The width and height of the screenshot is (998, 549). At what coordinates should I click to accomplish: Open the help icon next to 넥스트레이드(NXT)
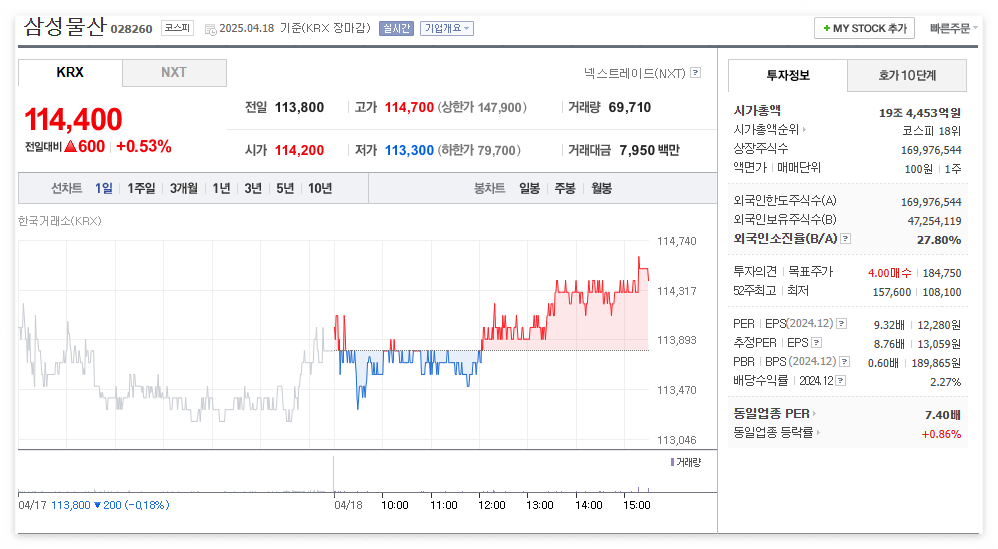point(696,73)
